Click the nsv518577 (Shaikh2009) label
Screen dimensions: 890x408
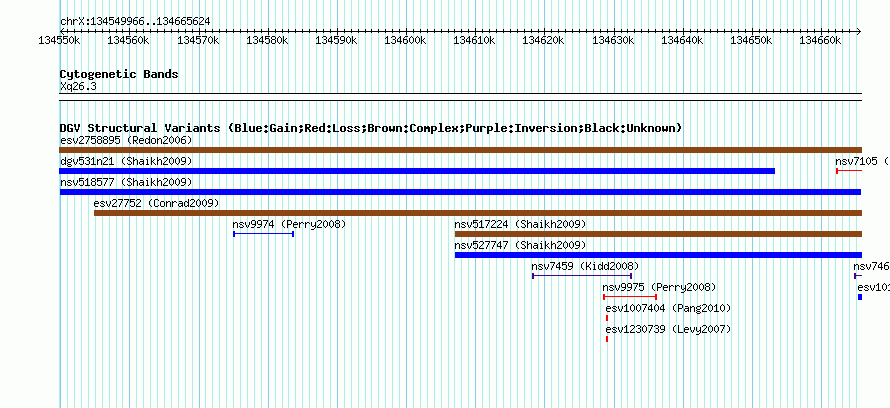(126, 182)
